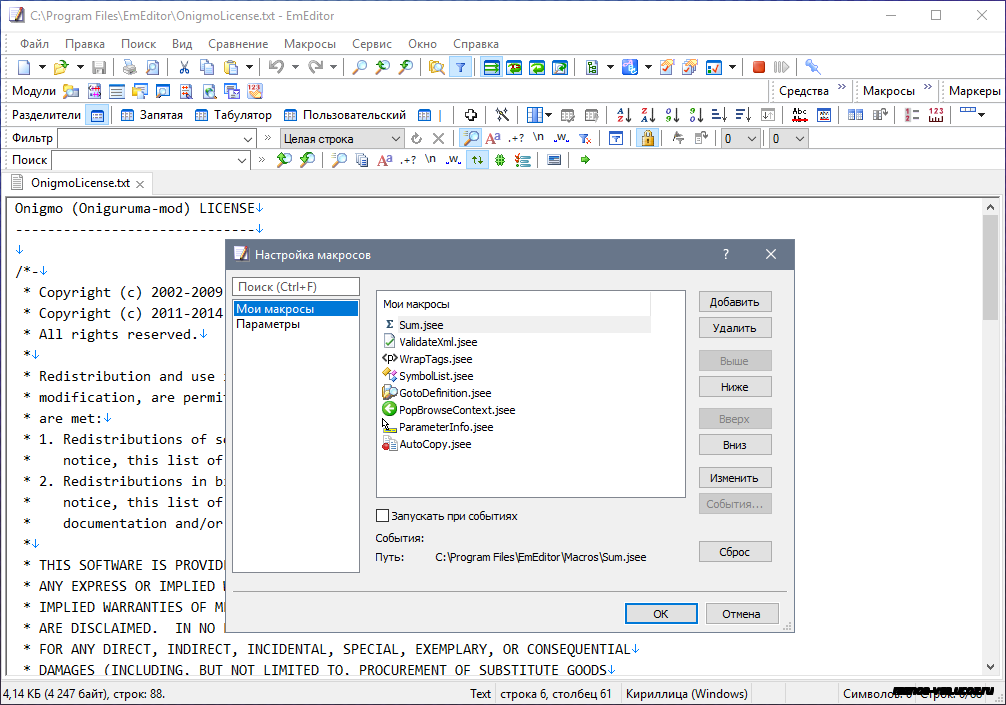The height and width of the screenshot is (705, 1006).
Task: Enable the "Запускать при событиях" checkbox
Action: 382,516
